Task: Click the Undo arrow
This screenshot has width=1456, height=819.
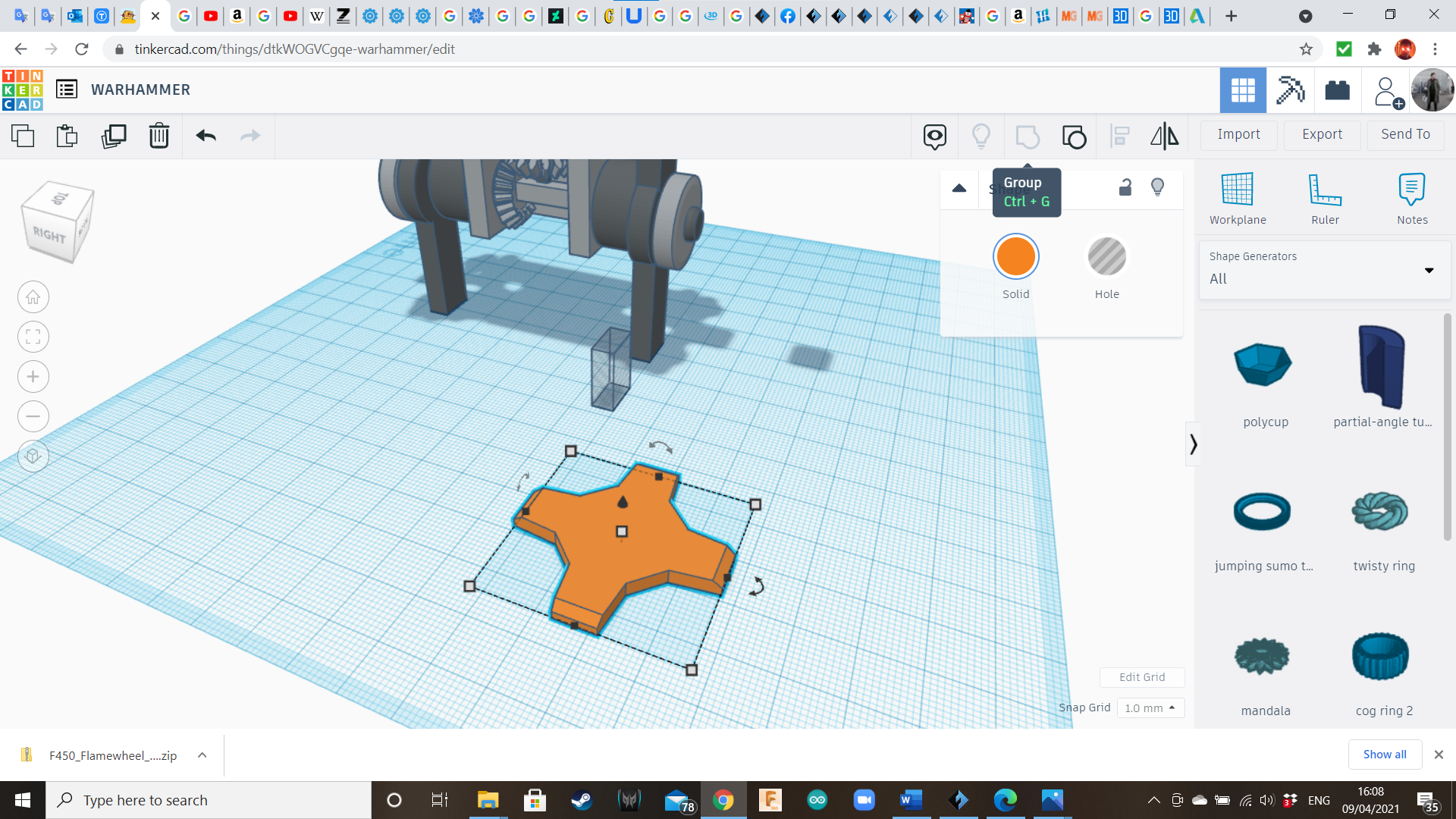Action: (x=206, y=136)
